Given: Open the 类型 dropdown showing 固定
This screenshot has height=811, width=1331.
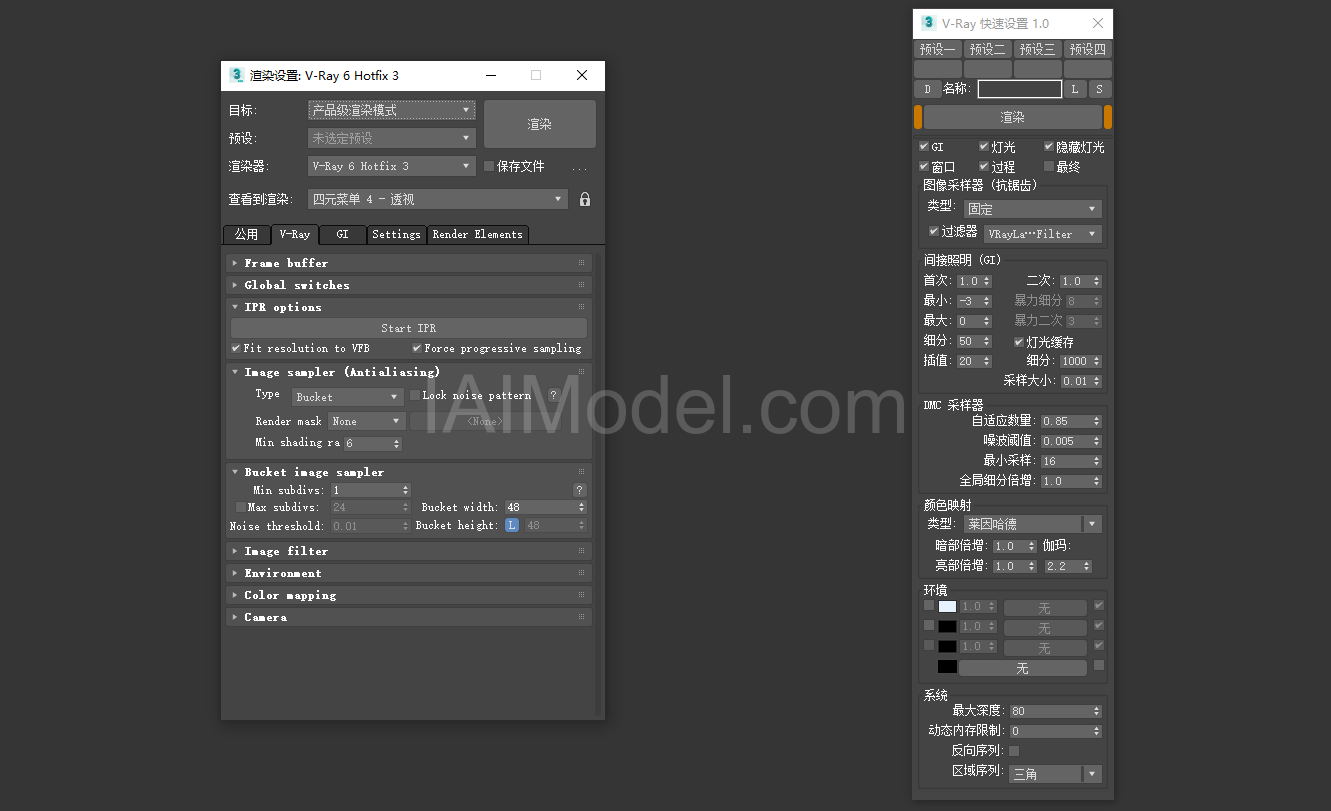Looking at the screenshot, I should 1032,209.
